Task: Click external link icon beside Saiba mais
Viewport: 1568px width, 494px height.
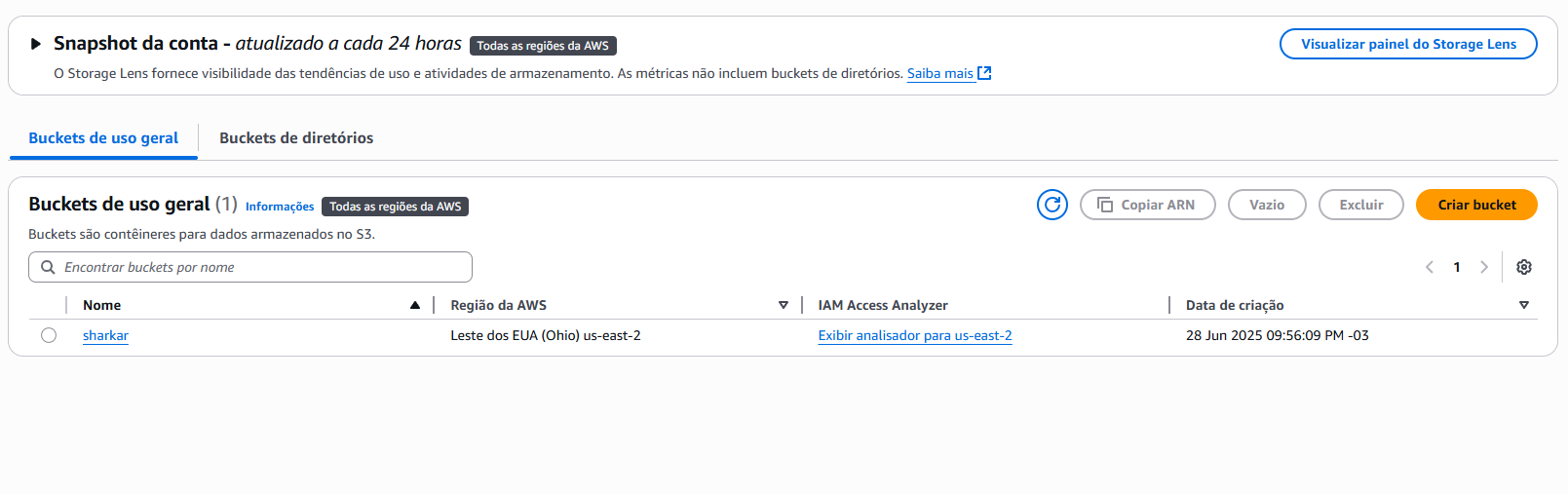Action: point(984,73)
